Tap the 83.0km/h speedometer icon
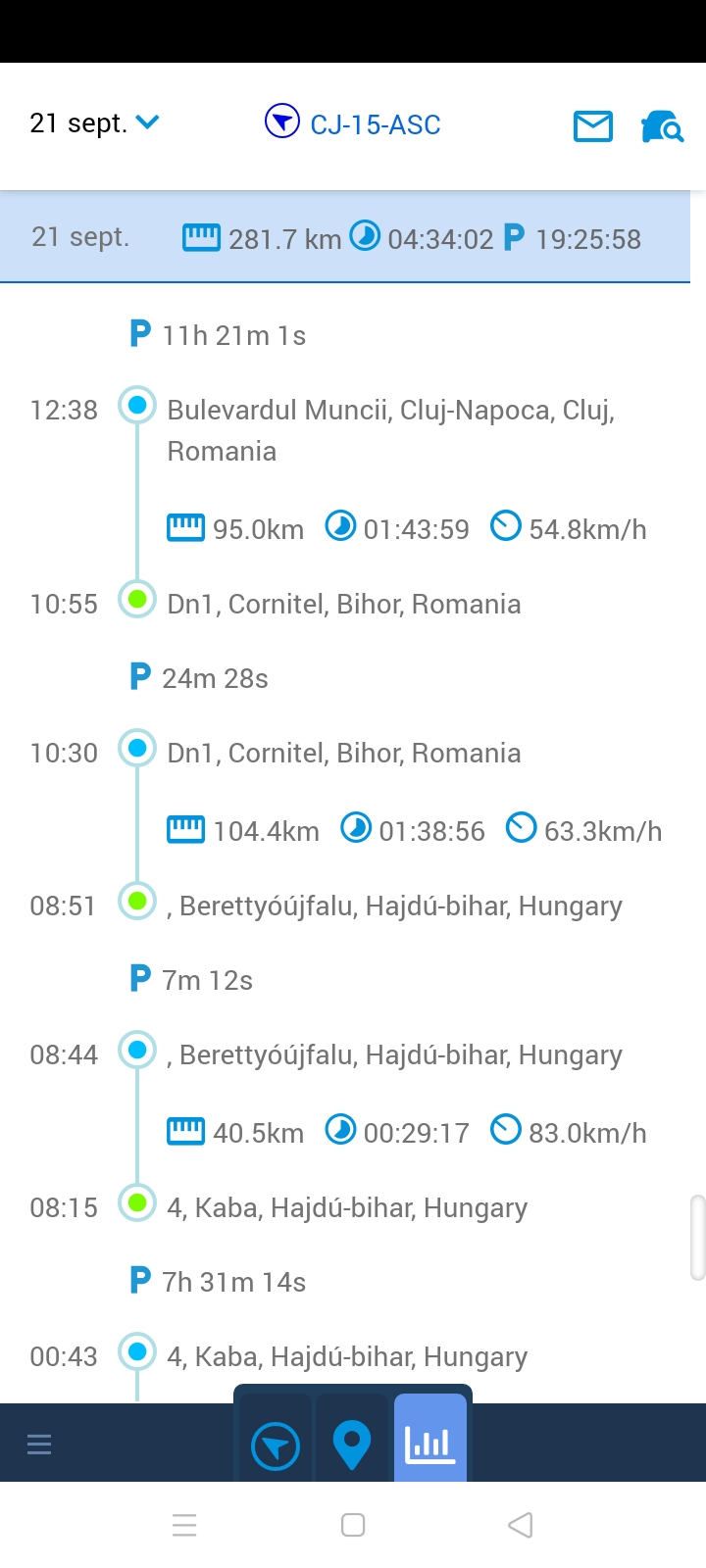706x1568 pixels. coord(505,1130)
